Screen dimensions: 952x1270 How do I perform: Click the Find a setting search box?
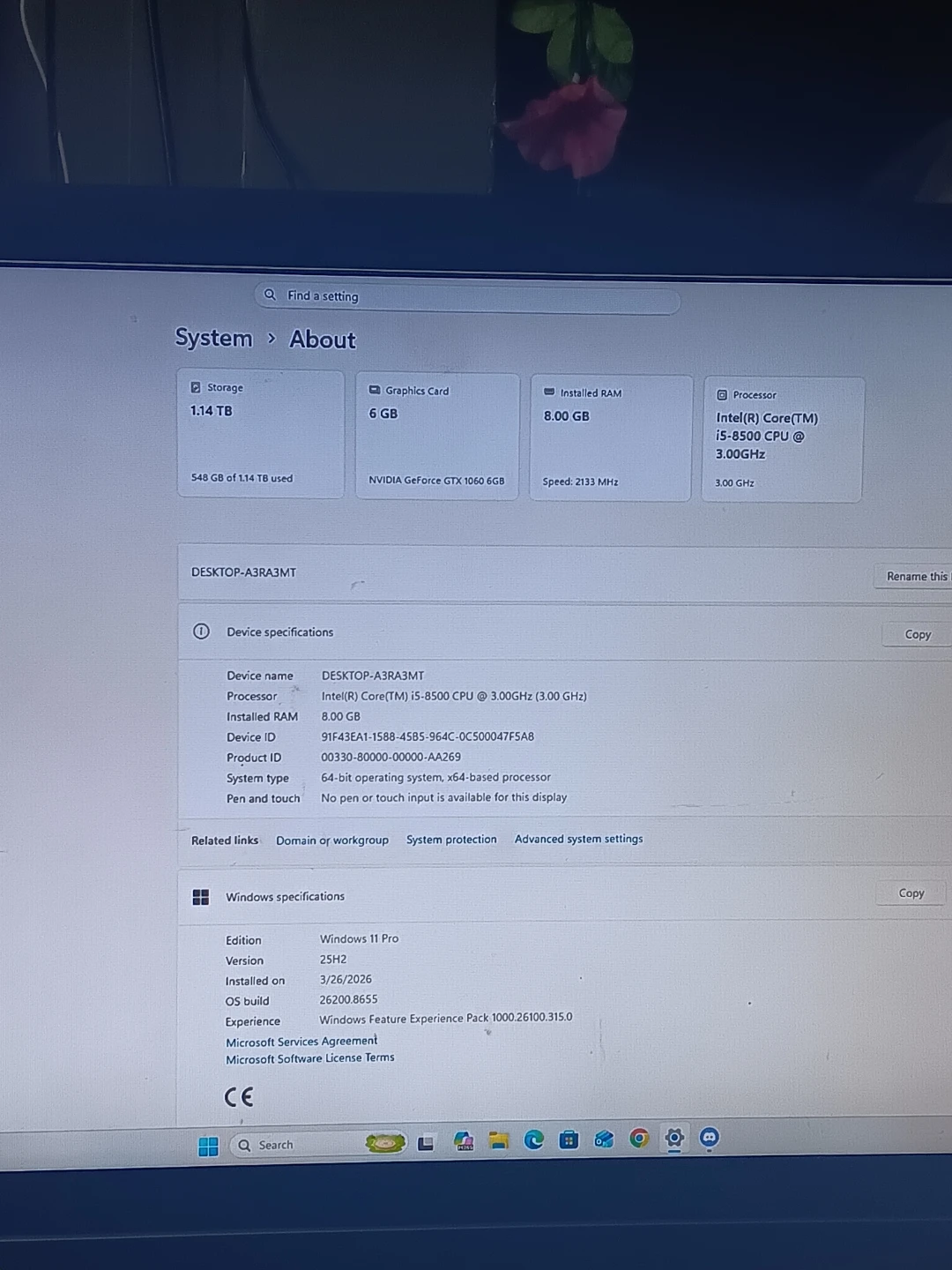[467, 298]
